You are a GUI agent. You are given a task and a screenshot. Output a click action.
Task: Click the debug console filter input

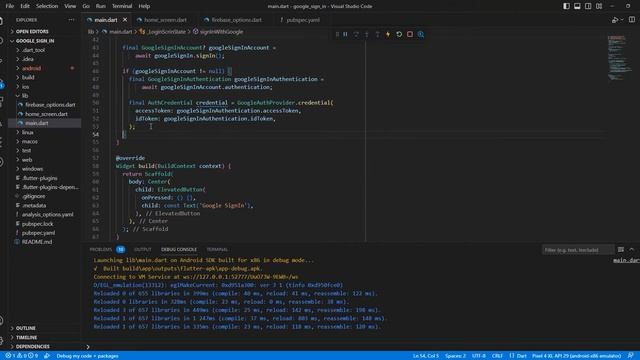[578, 249]
